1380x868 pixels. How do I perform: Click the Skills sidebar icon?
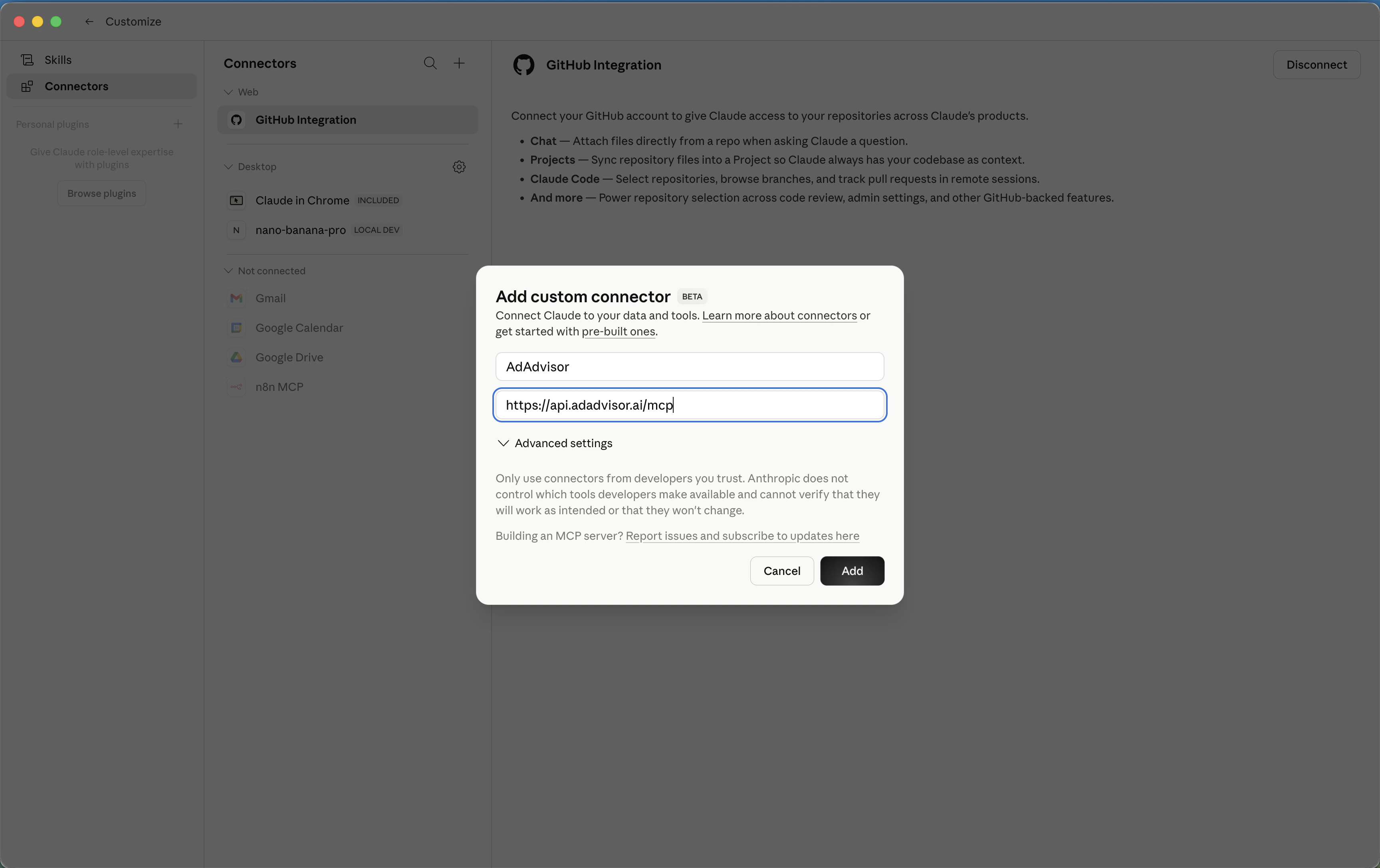pos(27,59)
